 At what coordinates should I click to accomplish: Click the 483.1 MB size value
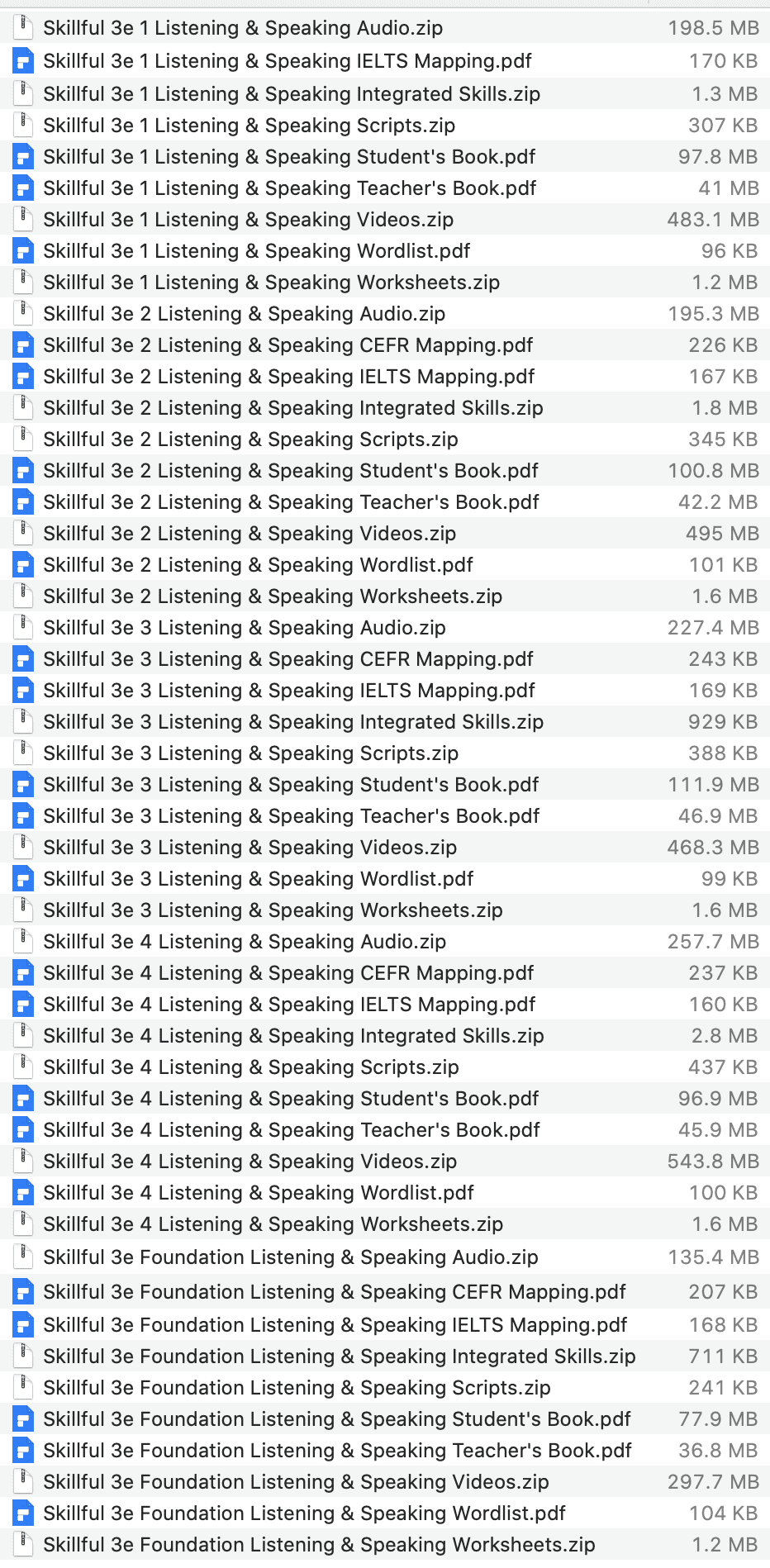click(x=713, y=220)
